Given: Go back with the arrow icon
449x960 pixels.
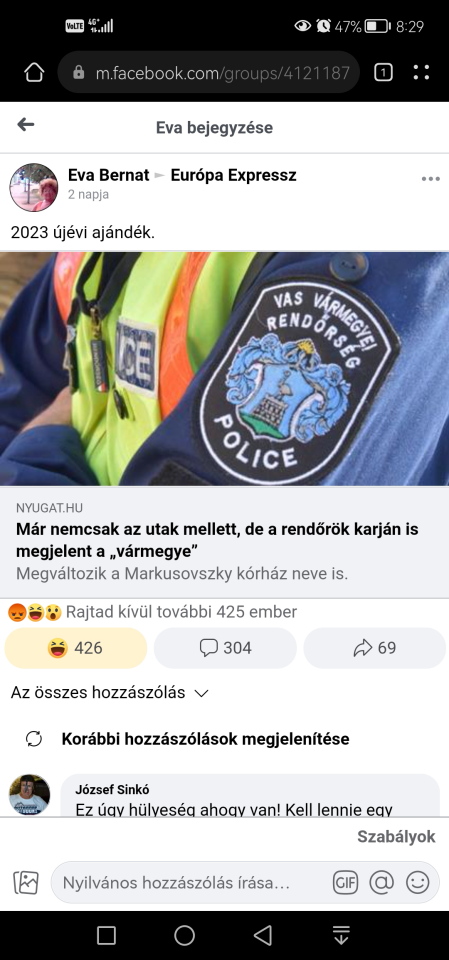Looking at the screenshot, I should click(26, 125).
